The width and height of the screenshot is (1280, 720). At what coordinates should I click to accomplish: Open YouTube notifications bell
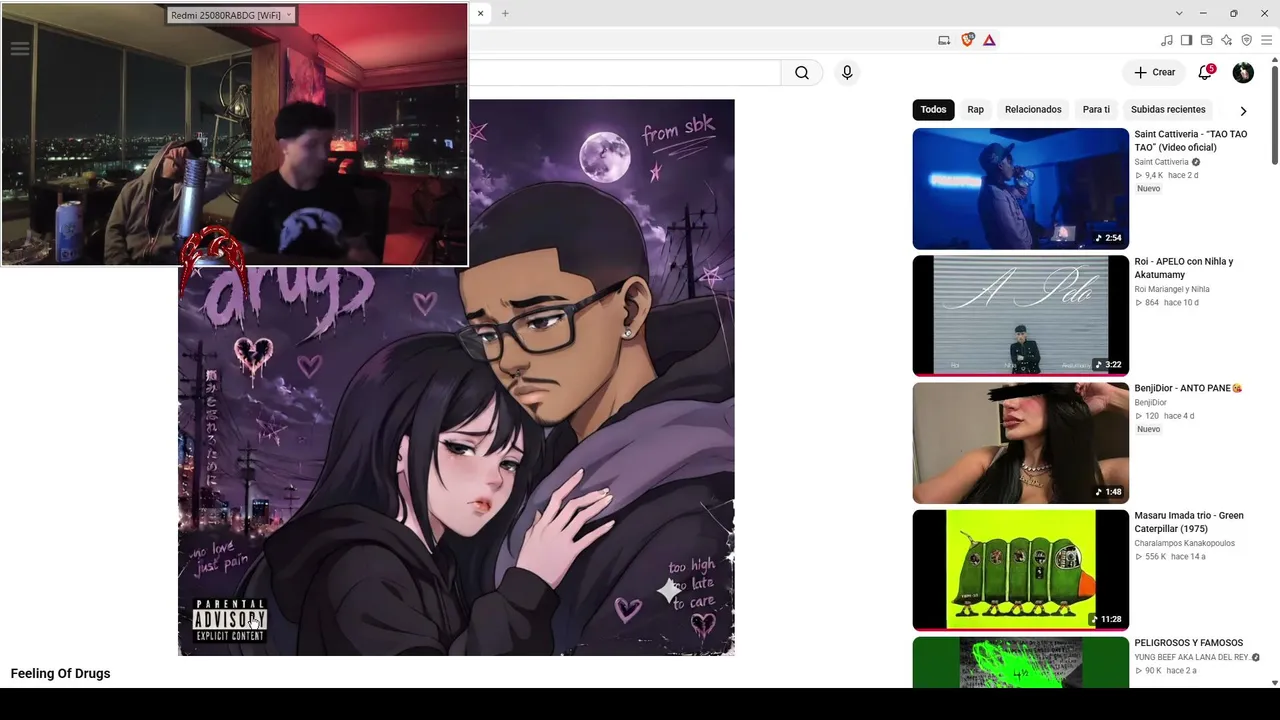pyautogui.click(x=1205, y=73)
